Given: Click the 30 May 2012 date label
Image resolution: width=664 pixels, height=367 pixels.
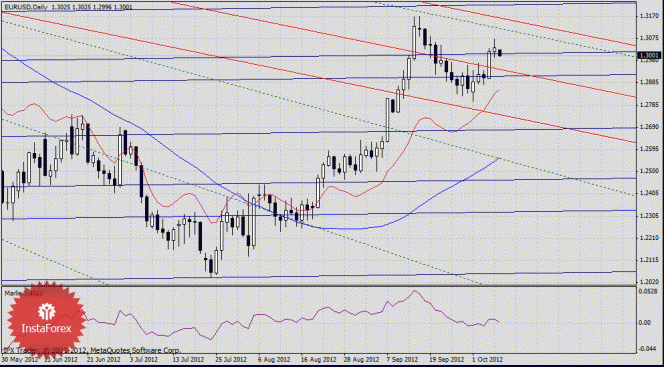Looking at the screenshot, I should (x=19, y=359).
